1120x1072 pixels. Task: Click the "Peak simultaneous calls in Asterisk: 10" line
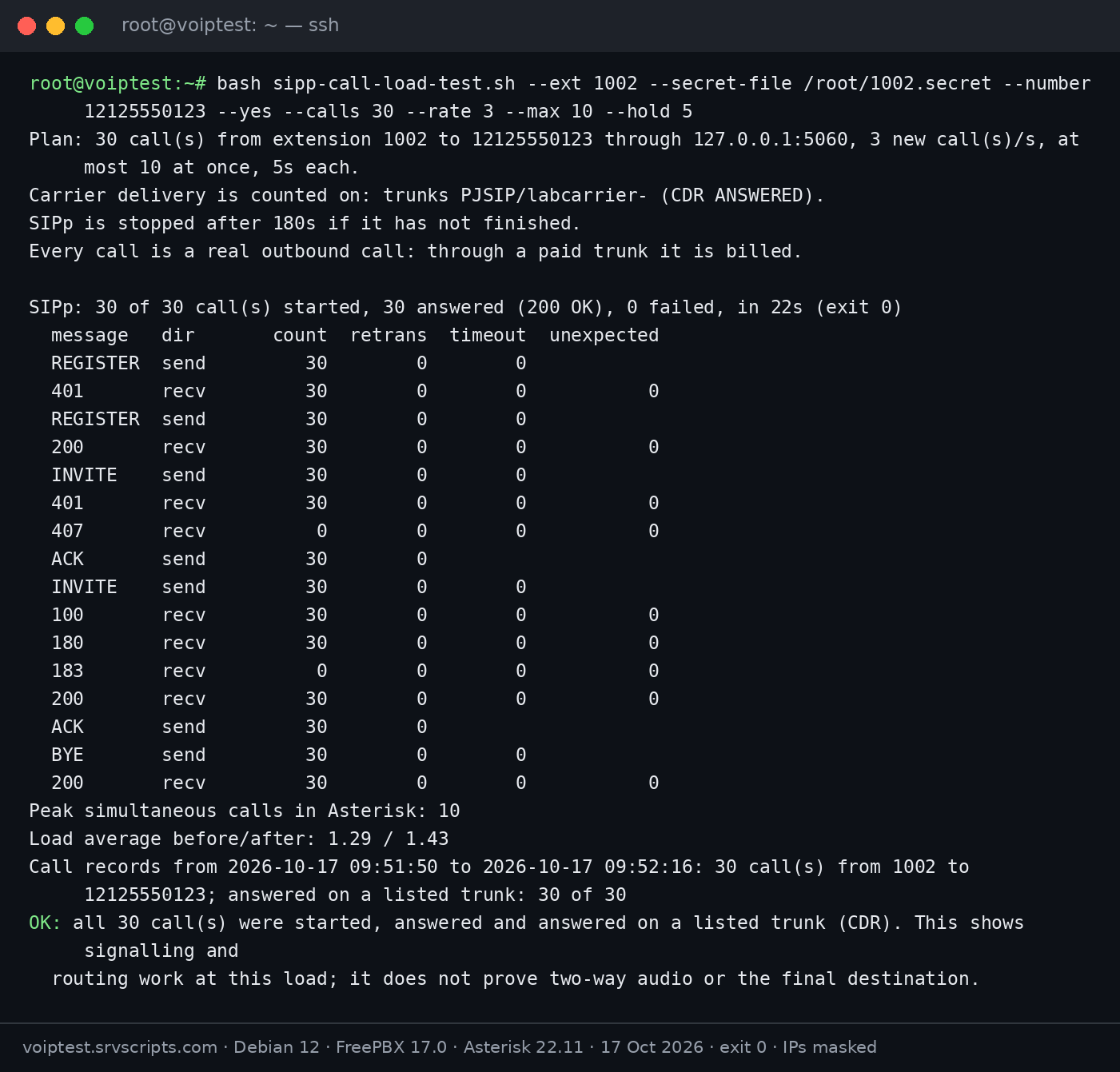(245, 811)
